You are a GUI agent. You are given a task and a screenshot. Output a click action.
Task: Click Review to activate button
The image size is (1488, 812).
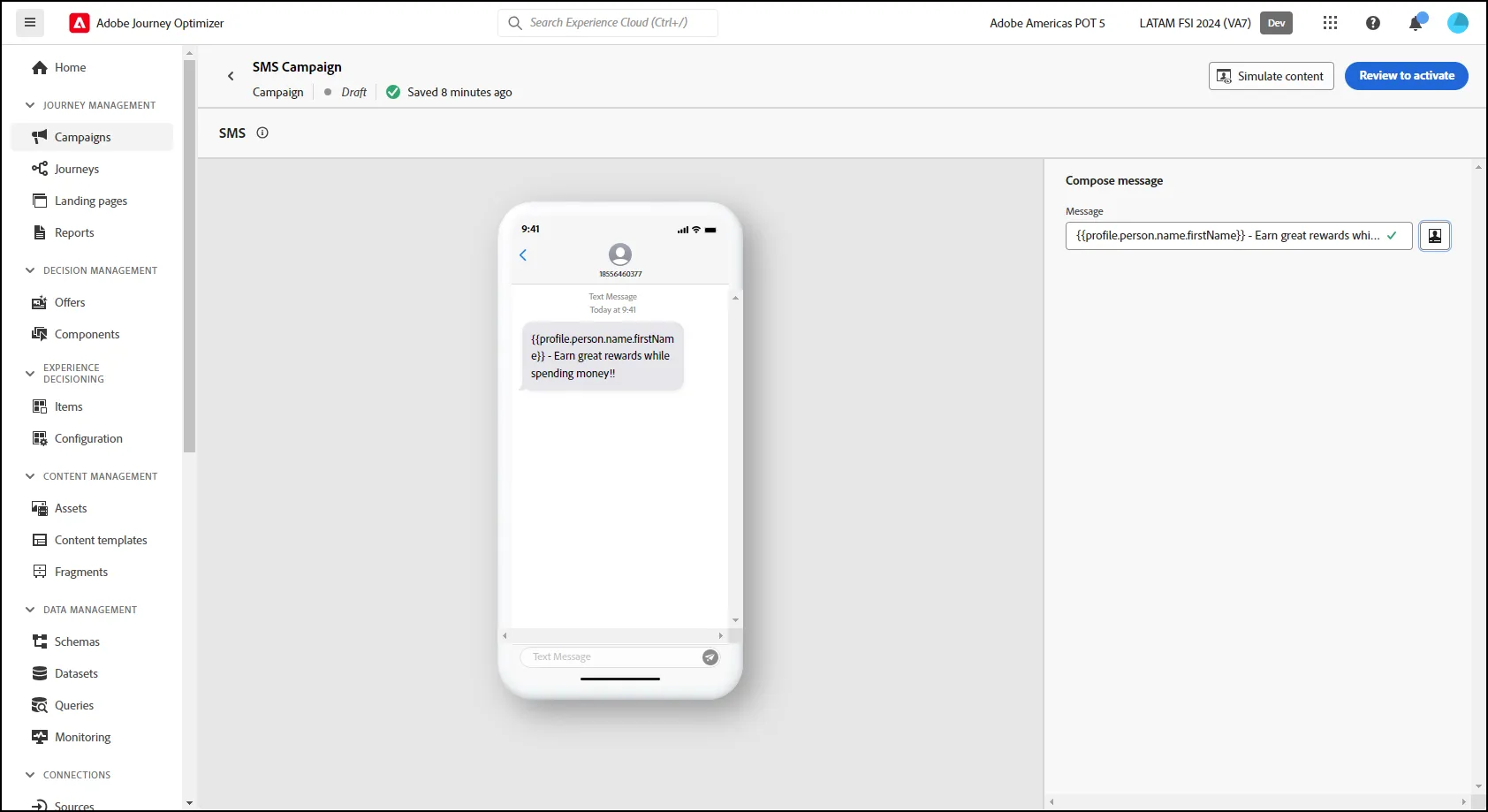point(1406,76)
